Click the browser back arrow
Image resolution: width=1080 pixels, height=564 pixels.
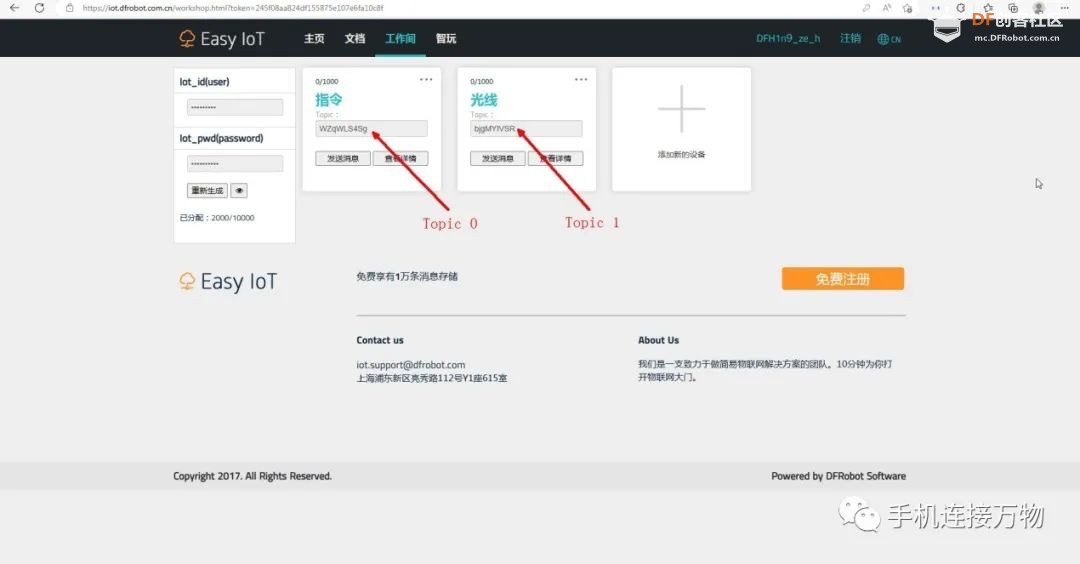coord(14,8)
